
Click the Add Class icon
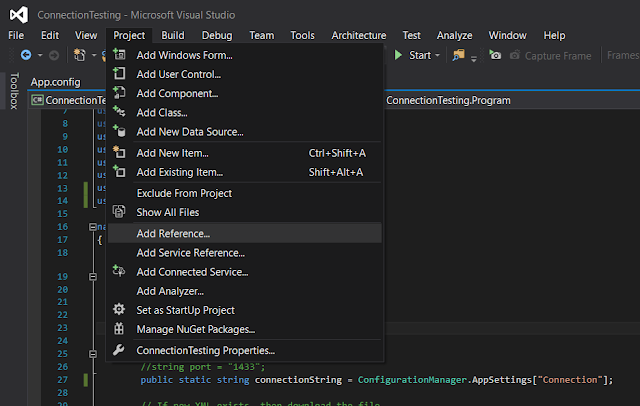click(x=119, y=112)
